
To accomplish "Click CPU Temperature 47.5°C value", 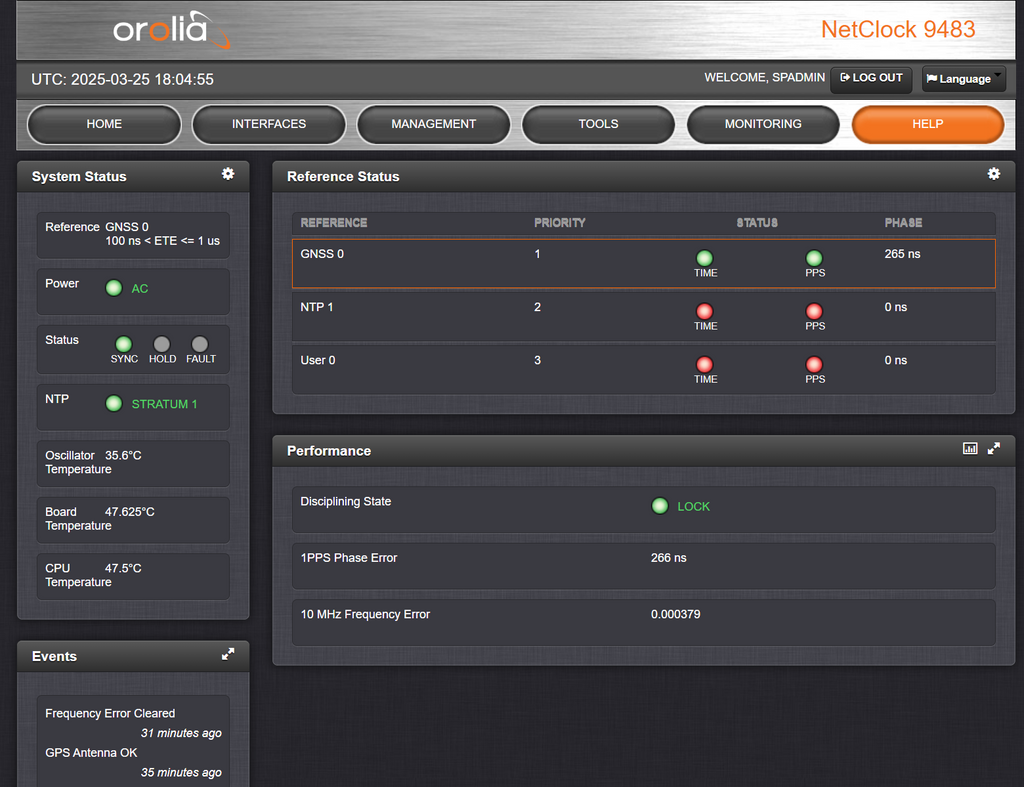I will (x=123, y=568).
